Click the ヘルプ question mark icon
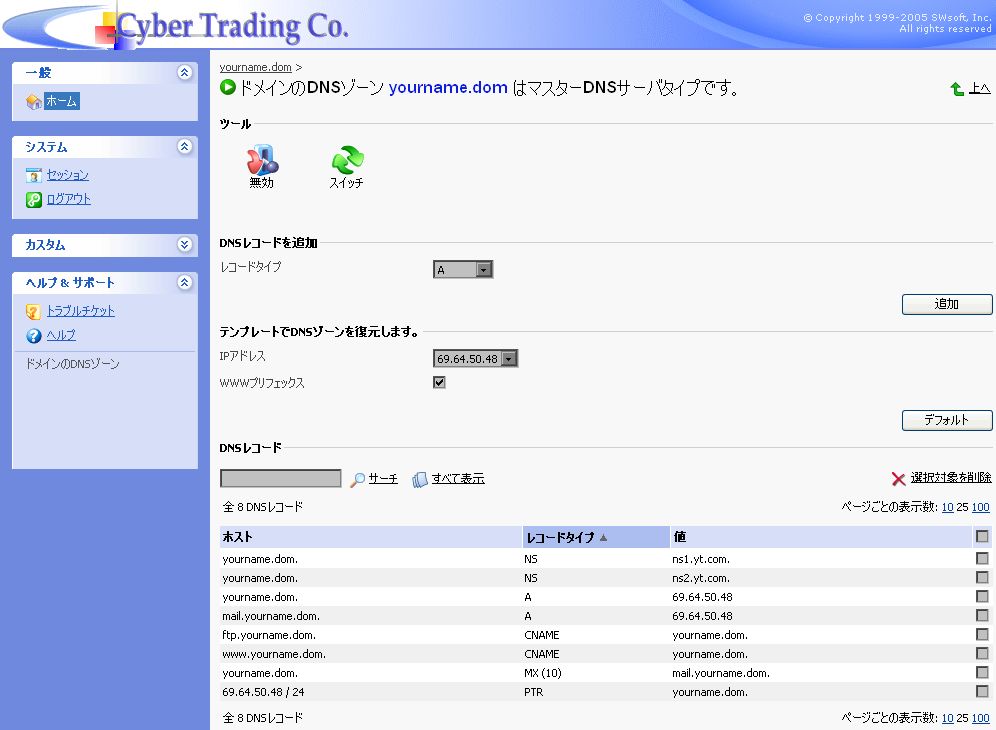996x730 pixels. pyautogui.click(x=34, y=336)
